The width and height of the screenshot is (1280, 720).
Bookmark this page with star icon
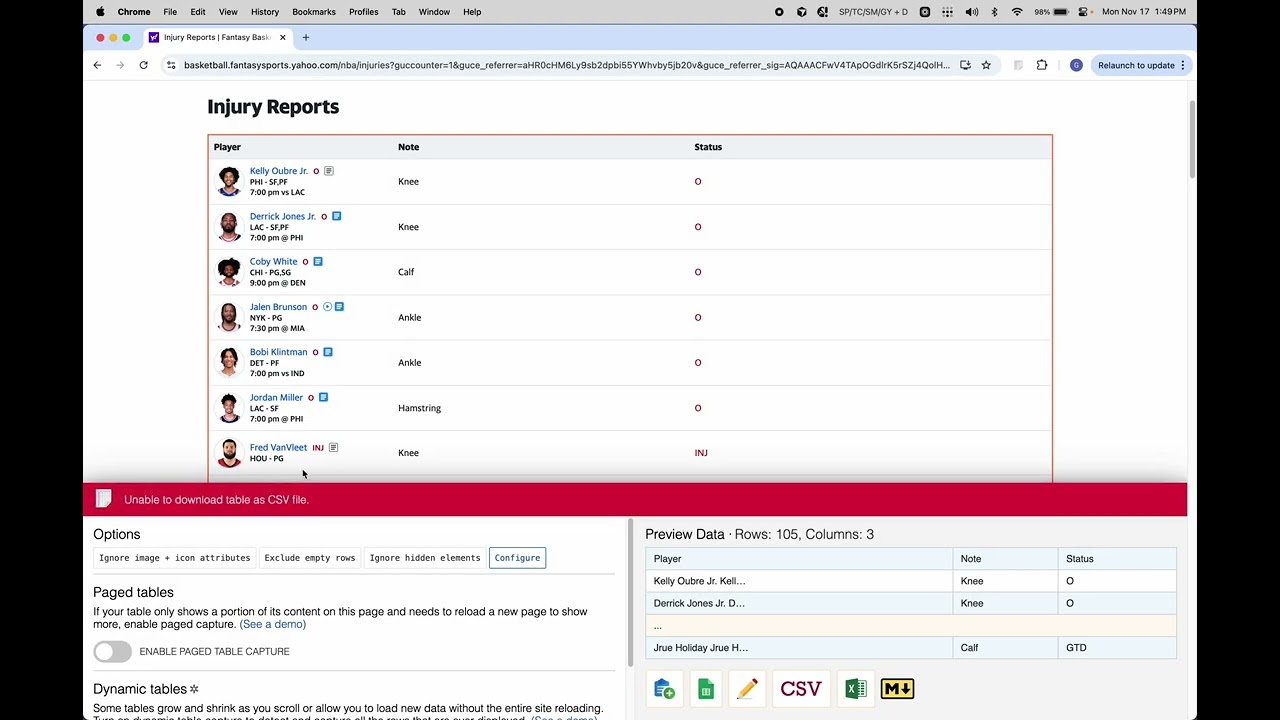click(x=986, y=65)
